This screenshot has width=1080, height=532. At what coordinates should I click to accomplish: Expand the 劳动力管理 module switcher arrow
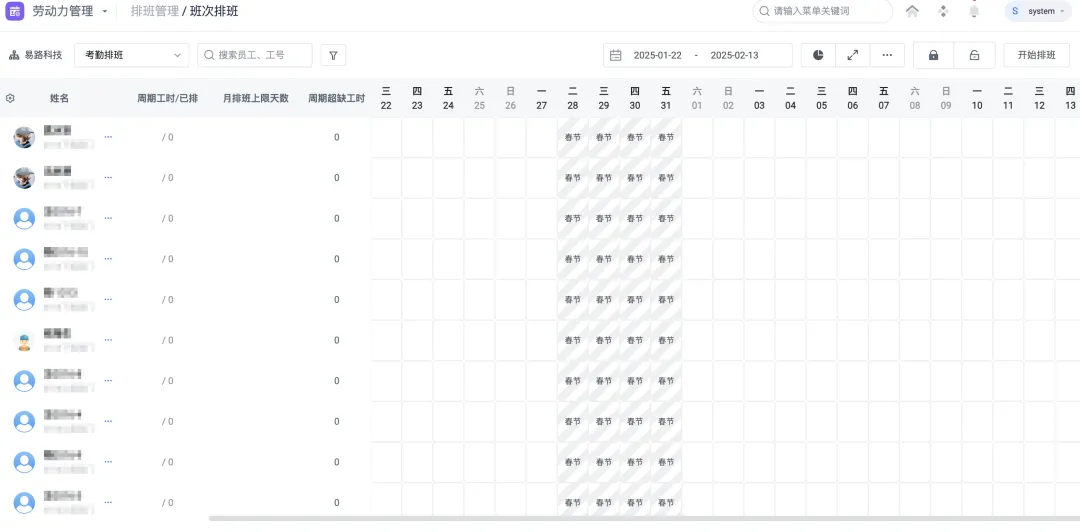105,12
